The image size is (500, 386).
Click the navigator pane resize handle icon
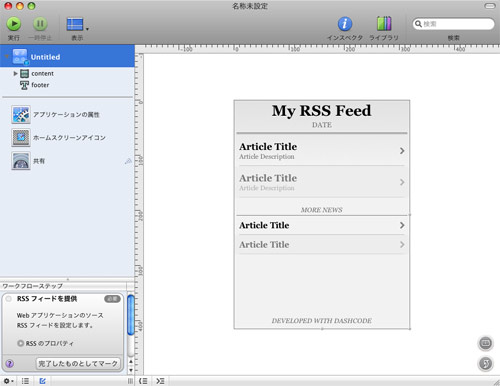130,381
